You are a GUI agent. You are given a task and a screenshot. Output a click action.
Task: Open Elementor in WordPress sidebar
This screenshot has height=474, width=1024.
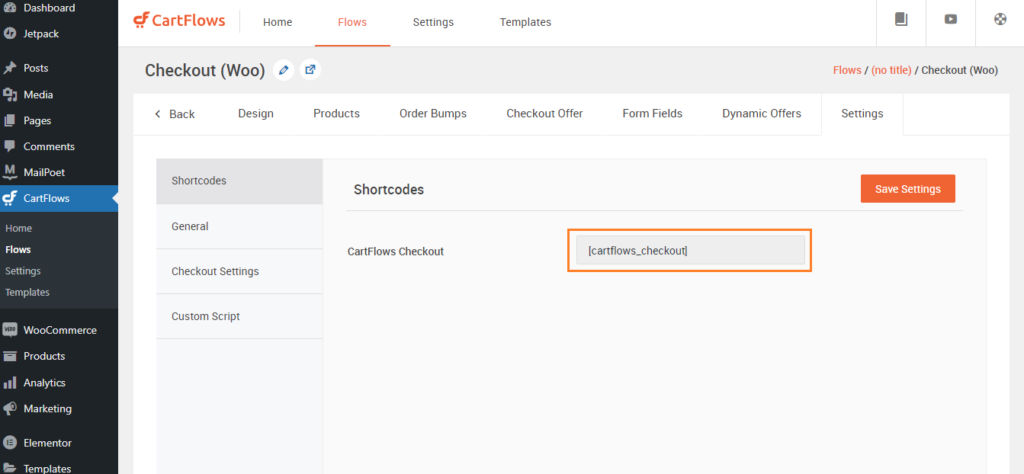(48, 443)
